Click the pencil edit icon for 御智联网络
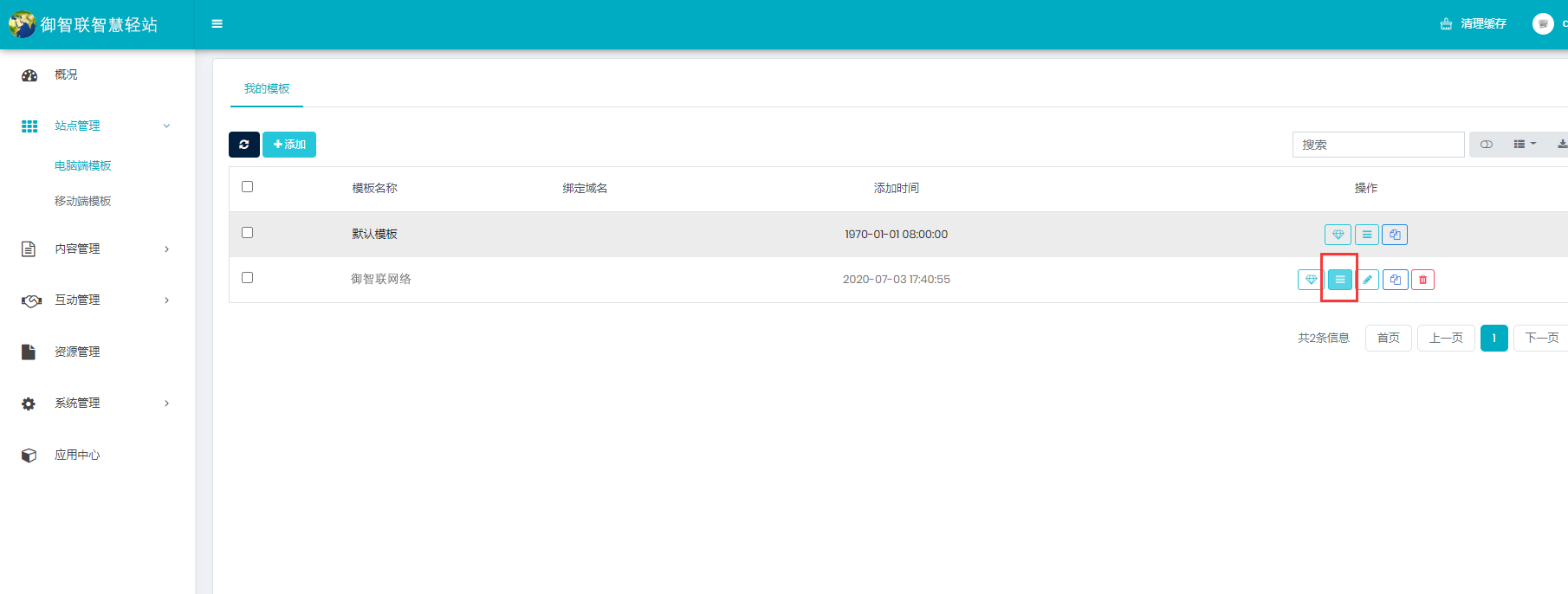The height and width of the screenshot is (594, 1568). click(1367, 280)
